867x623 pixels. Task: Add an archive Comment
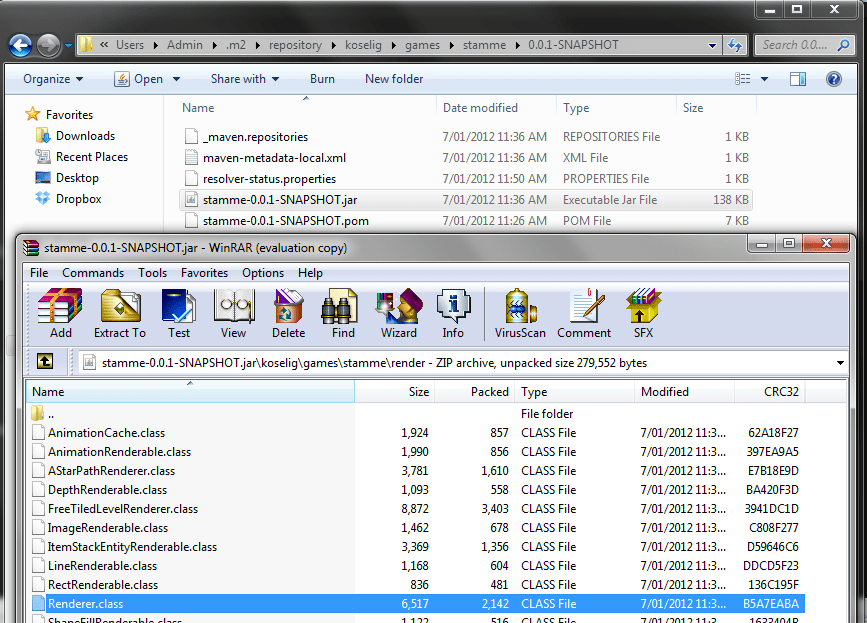[584, 313]
